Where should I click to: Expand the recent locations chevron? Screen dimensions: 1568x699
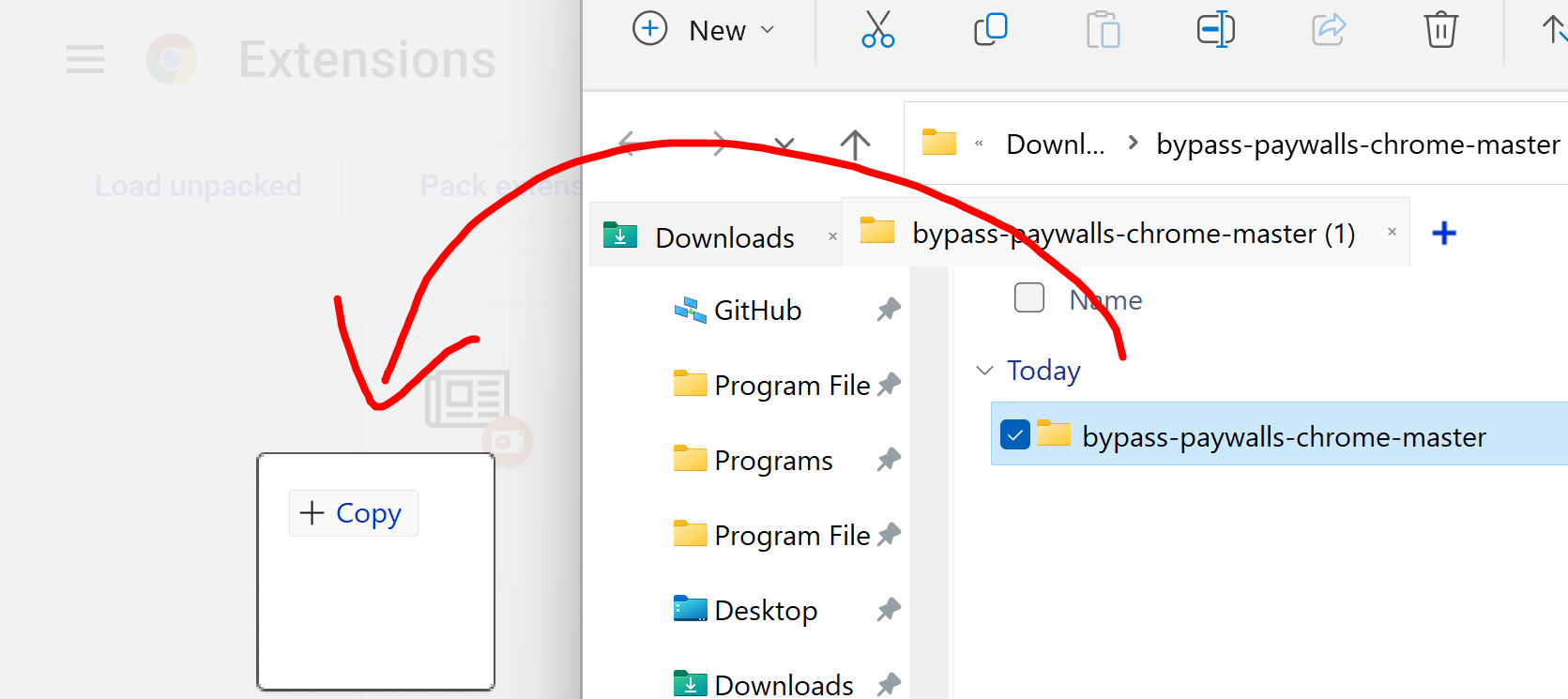784,144
